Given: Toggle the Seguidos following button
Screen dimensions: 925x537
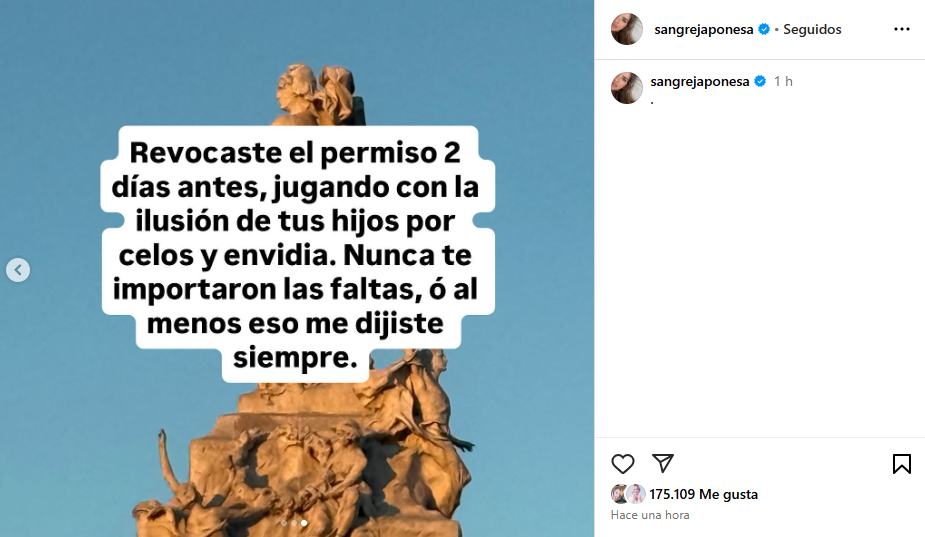Looking at the screenshot, I should 812,30.
